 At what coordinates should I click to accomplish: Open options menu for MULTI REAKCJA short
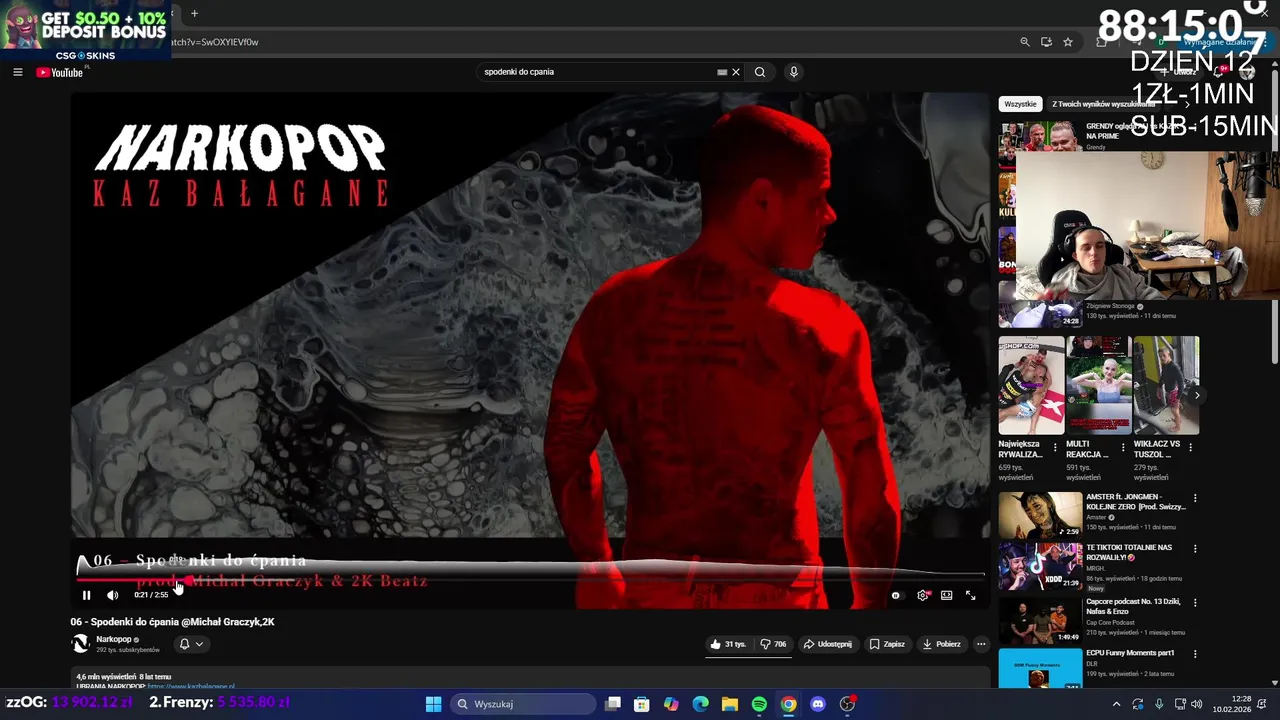(1122, 447)
